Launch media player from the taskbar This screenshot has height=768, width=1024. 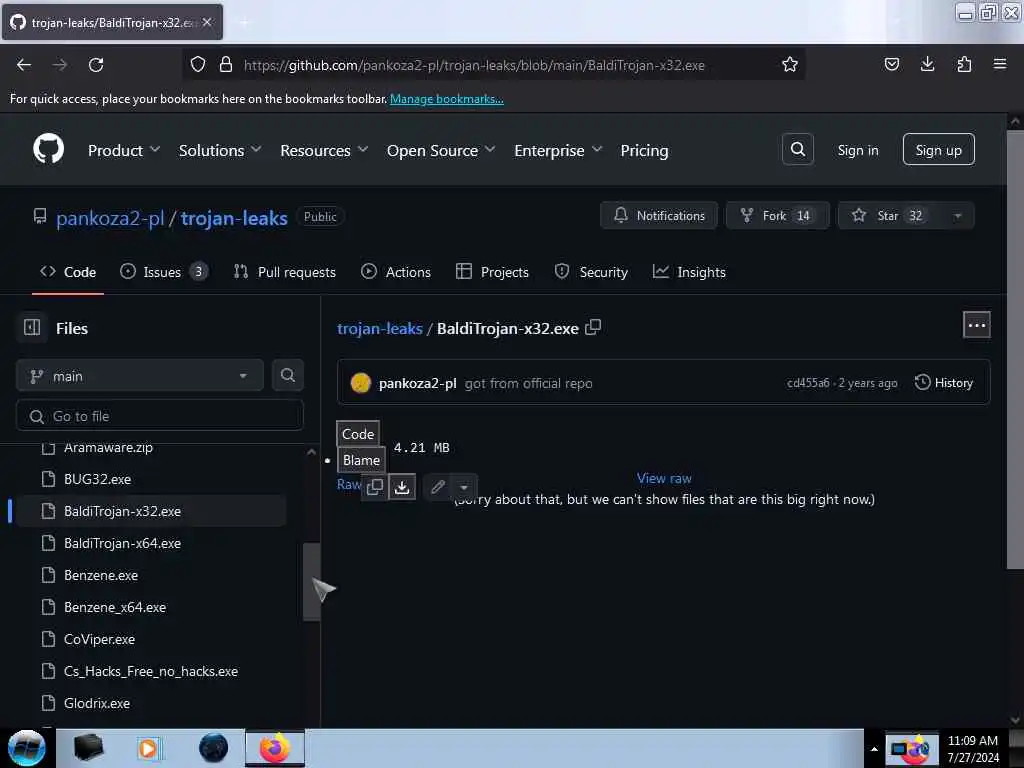tap(148, 748)
